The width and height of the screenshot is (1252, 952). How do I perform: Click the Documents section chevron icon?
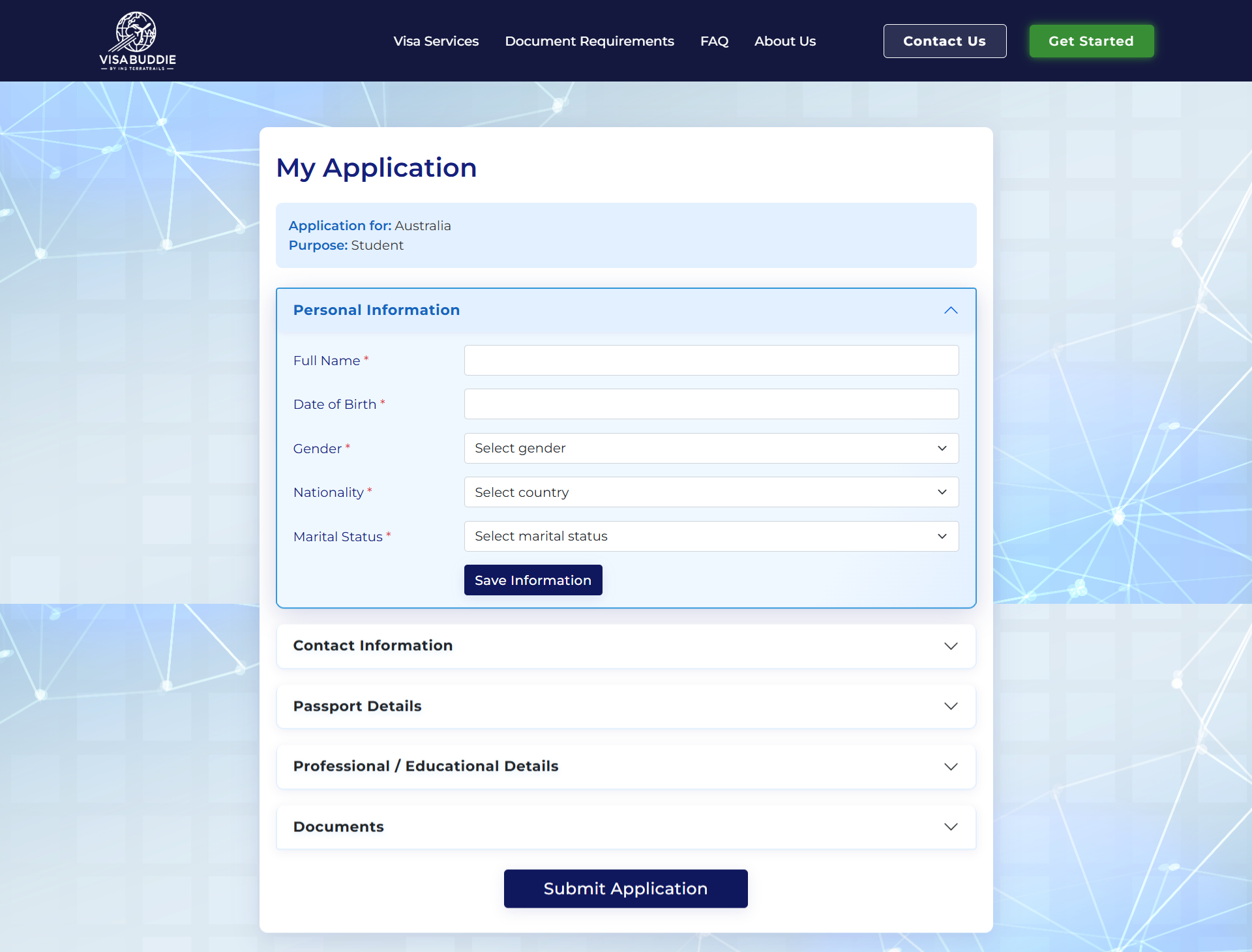[951, 827]
